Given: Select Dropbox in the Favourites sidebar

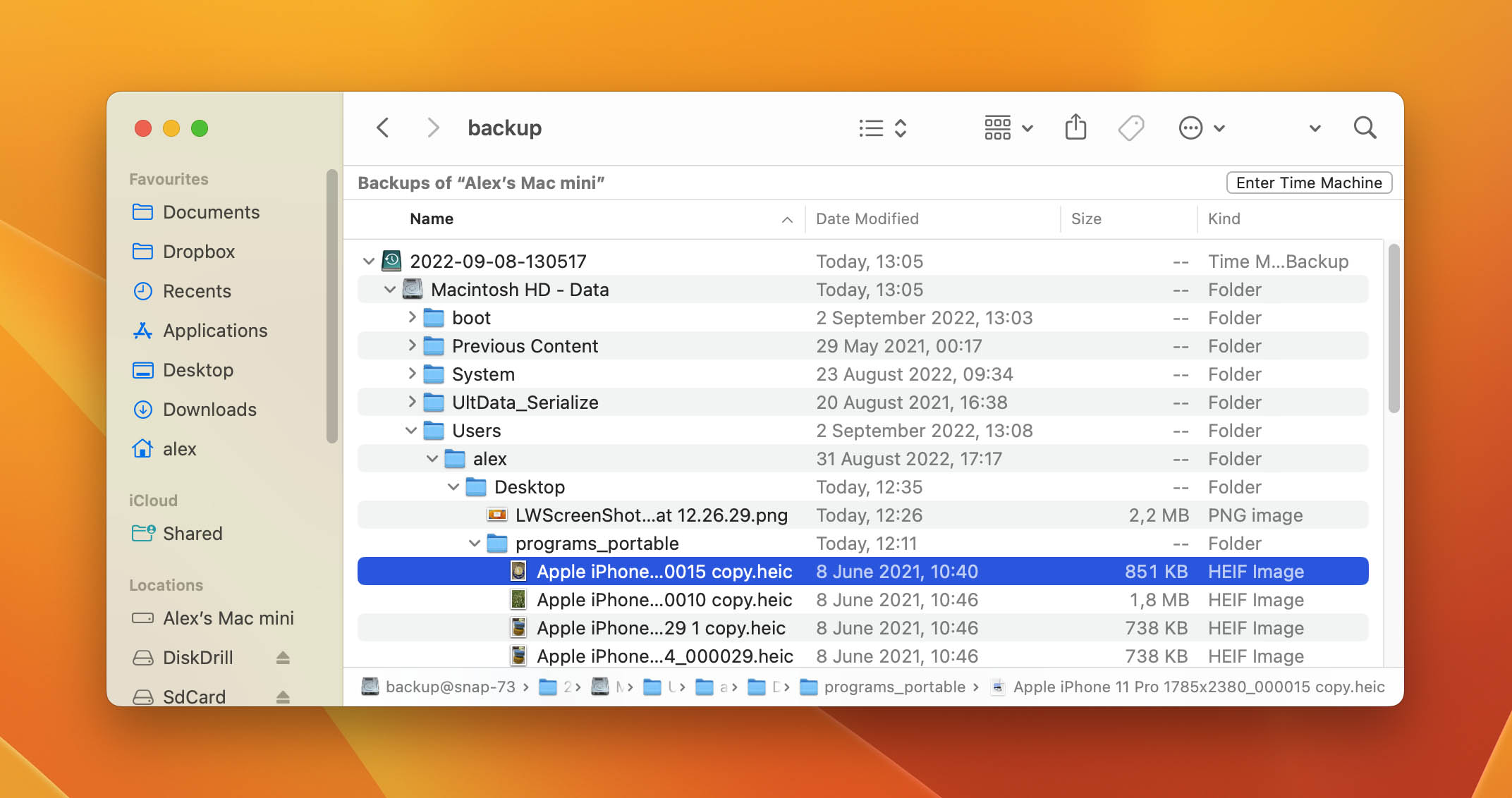Looking at the screenshot, I should point(199,251).
